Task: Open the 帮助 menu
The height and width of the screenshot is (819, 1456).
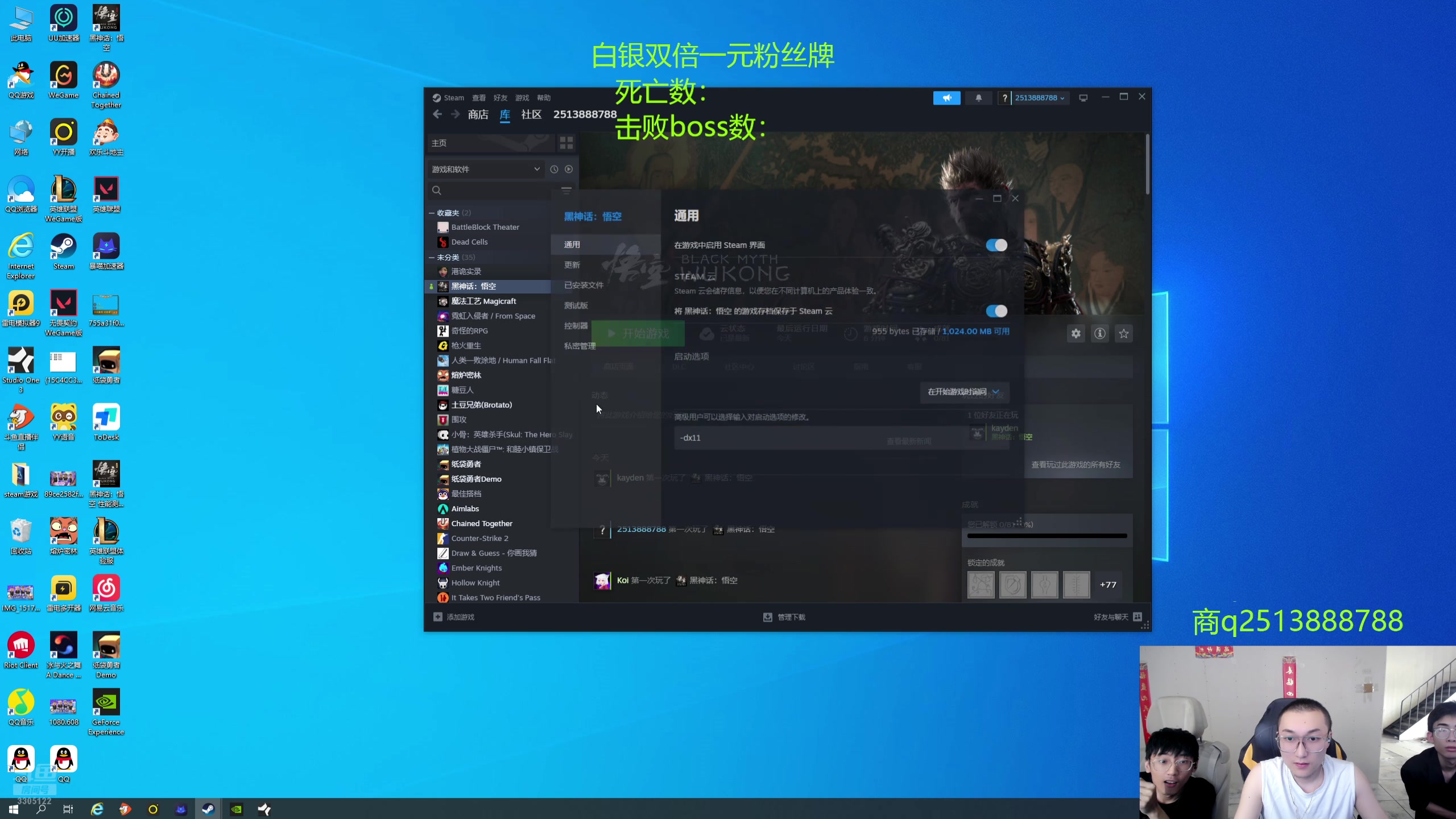Action: (544, 98)
